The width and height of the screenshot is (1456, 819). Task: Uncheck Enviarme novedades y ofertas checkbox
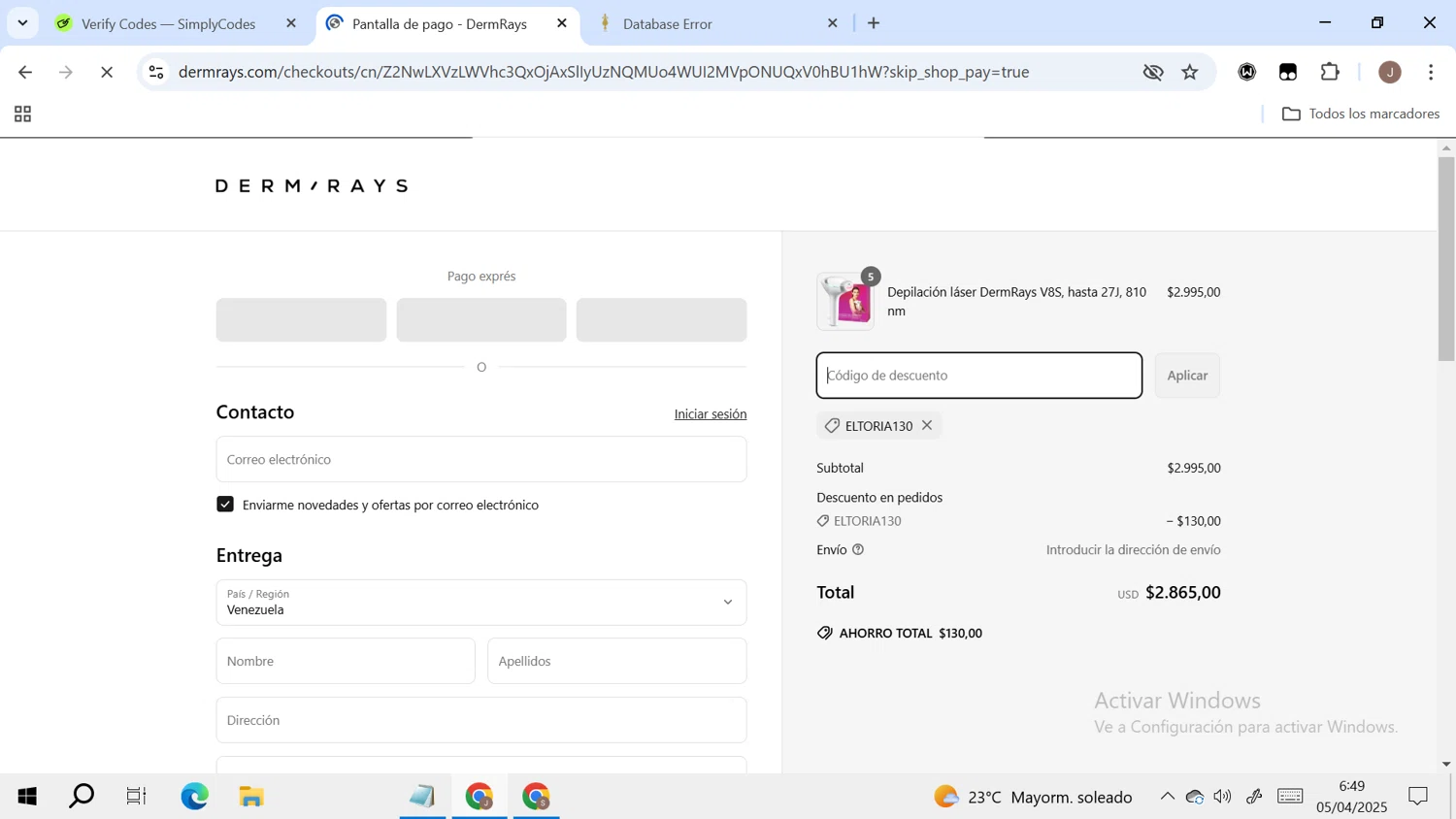click(x=225, y=505)
